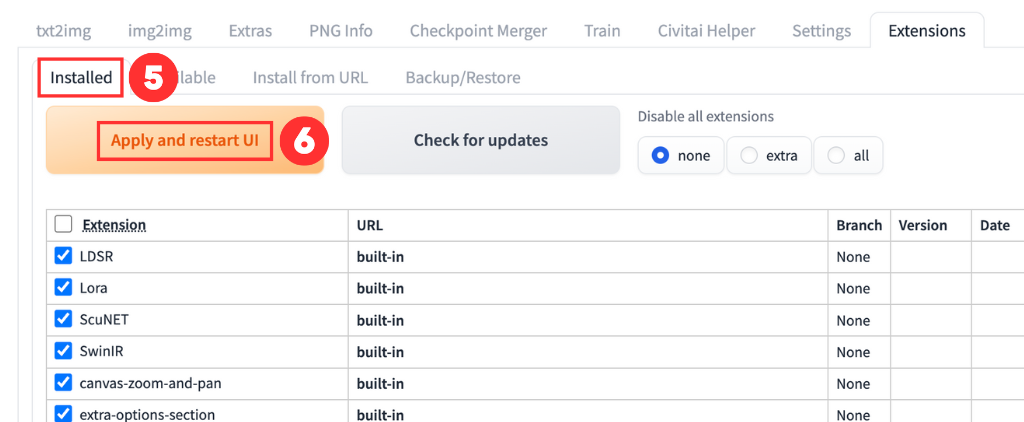The image size is (1024, 422).
Task: Choose 'all' to disable all extensions
Action: [848, 155]
